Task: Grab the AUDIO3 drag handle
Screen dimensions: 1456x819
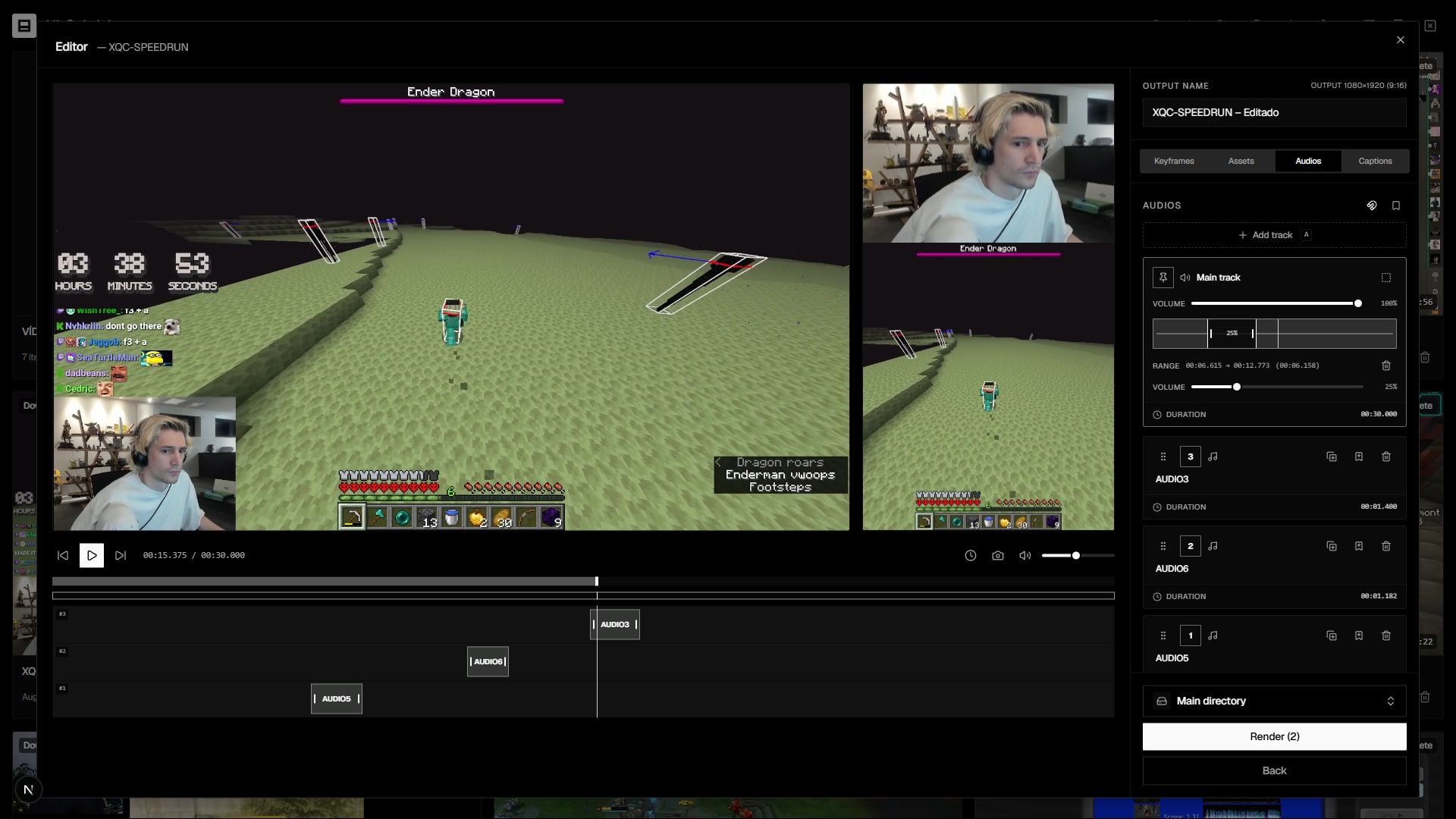Action: [x=1163, y=457]
